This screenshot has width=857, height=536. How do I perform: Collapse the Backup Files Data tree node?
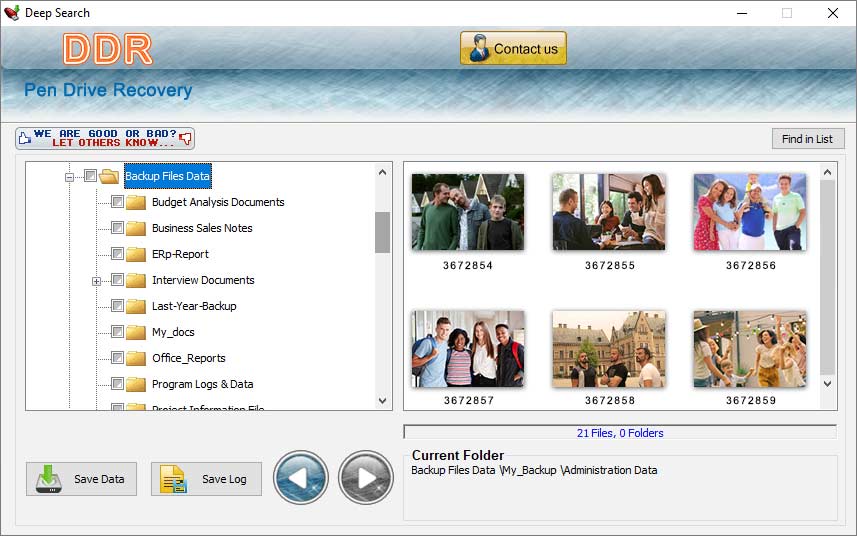point(69,177)
